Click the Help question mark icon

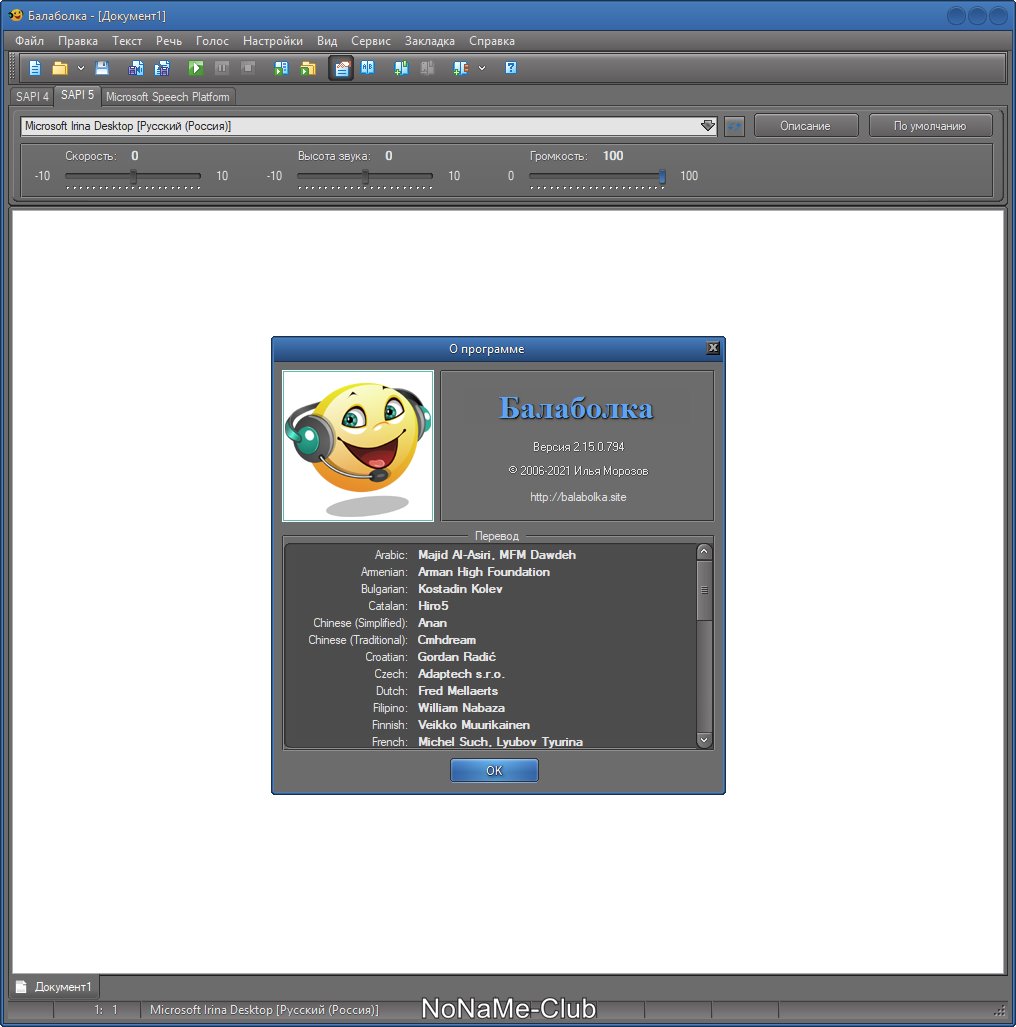(511, 68)
